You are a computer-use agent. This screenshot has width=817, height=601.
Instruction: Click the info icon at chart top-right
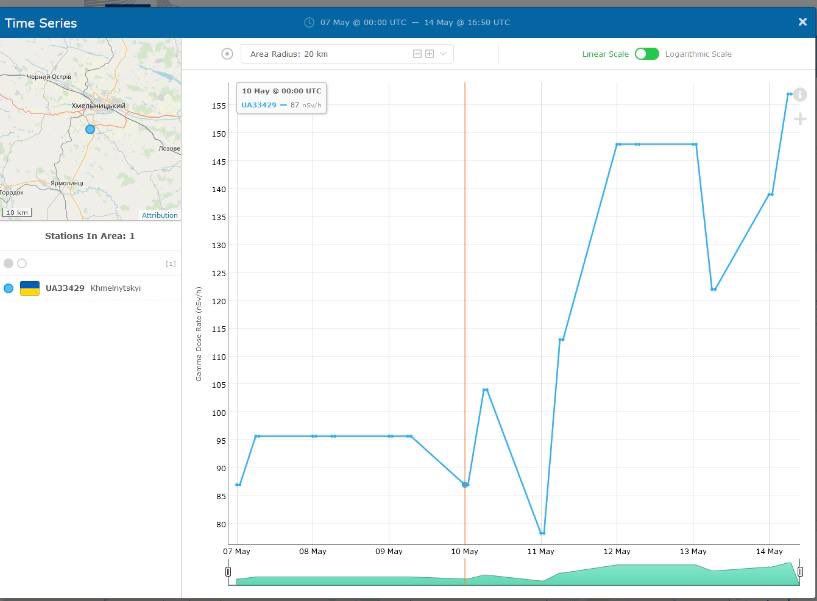tap(800, 95)
